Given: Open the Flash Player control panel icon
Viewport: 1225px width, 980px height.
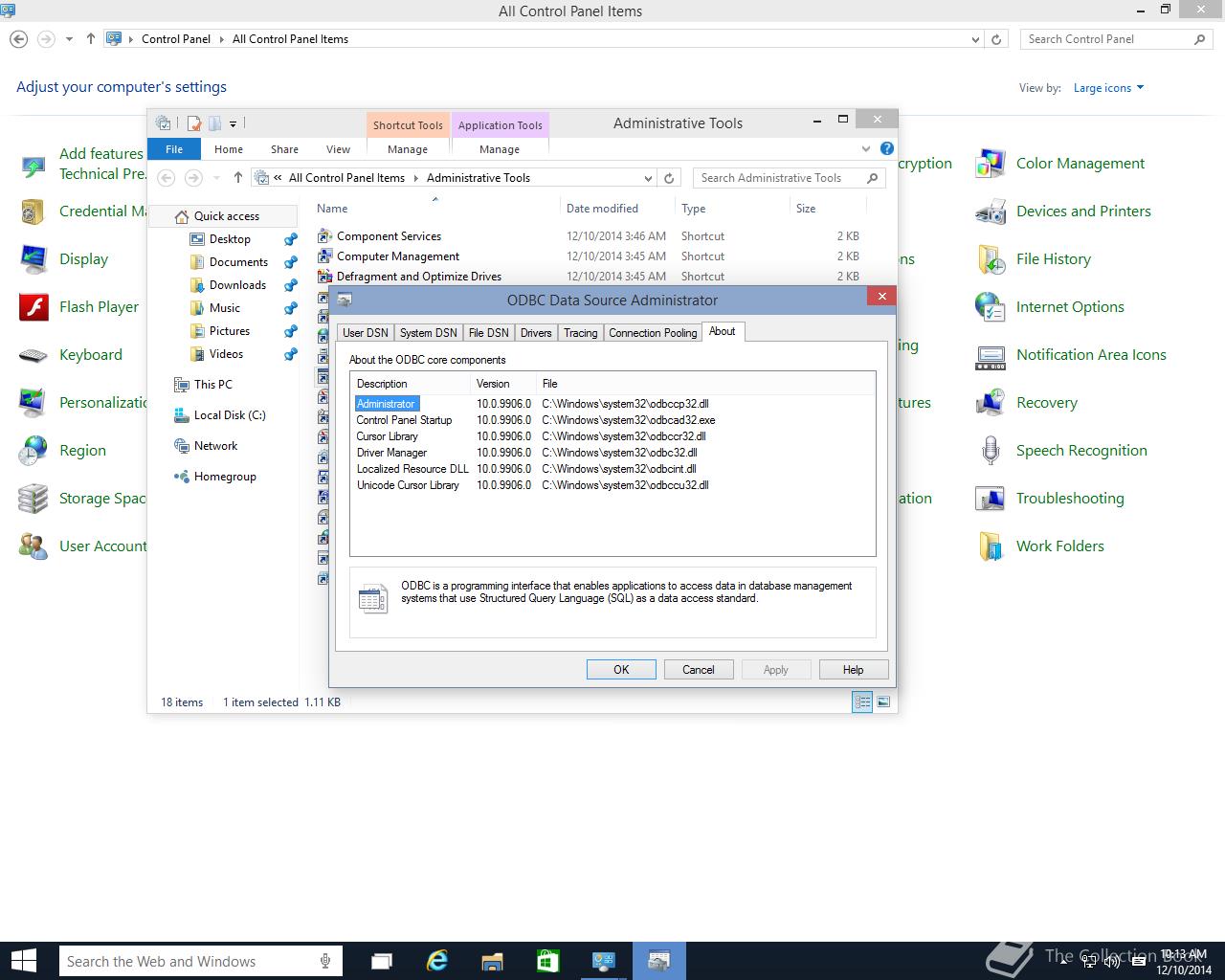Looking at the screenshot, I should 33,307.
